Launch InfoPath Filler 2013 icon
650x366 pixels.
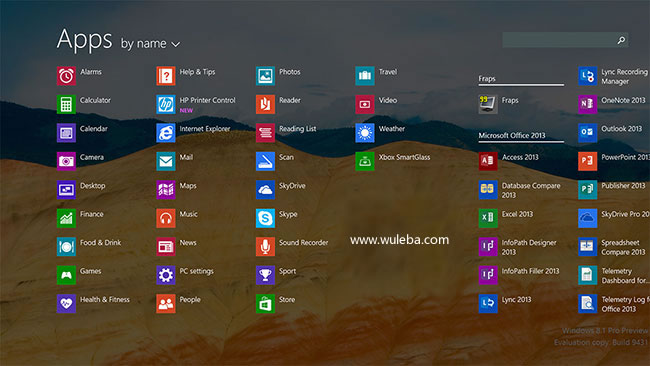488,275
